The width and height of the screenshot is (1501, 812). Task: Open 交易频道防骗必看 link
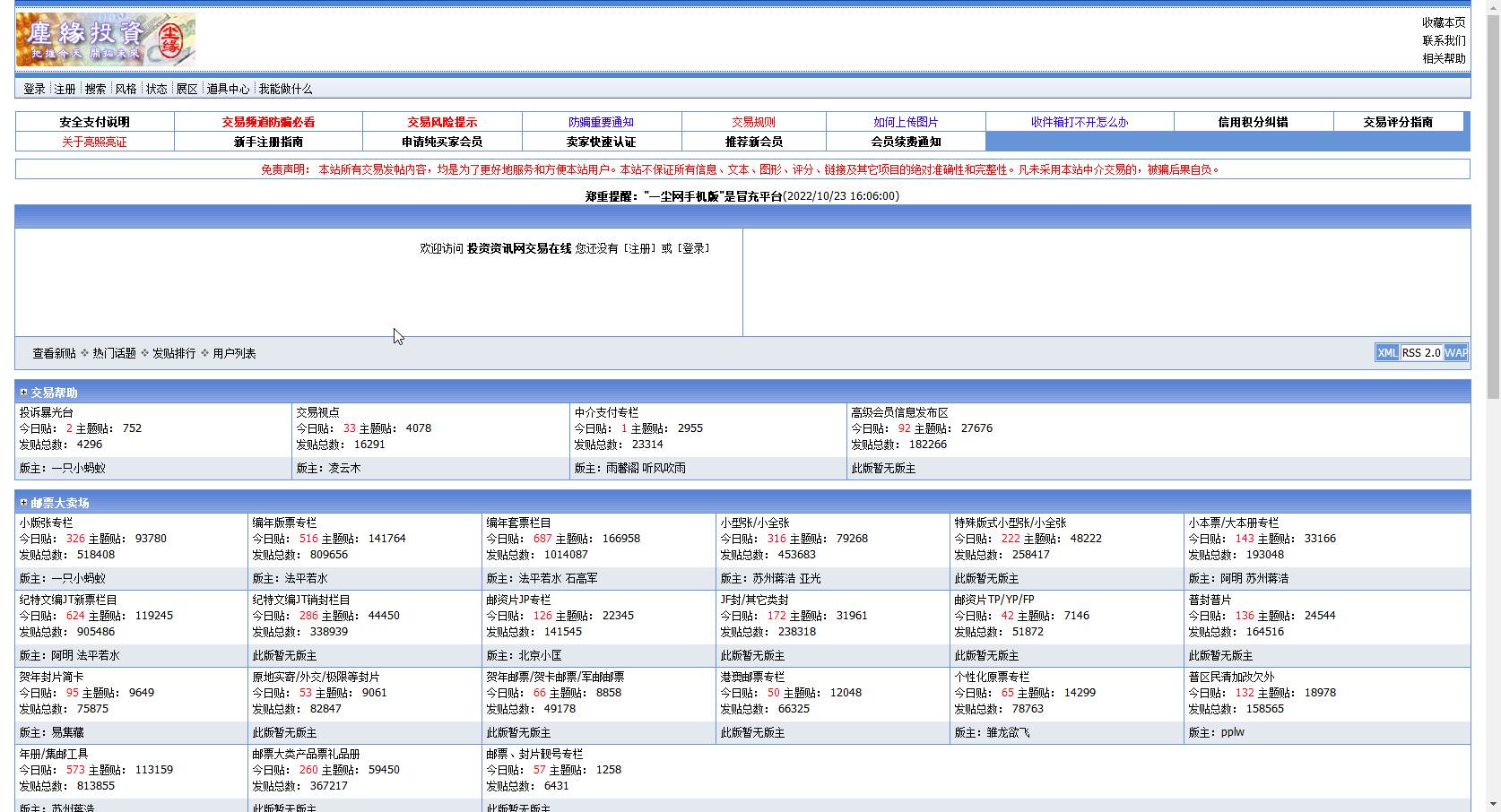coord(268,122)
